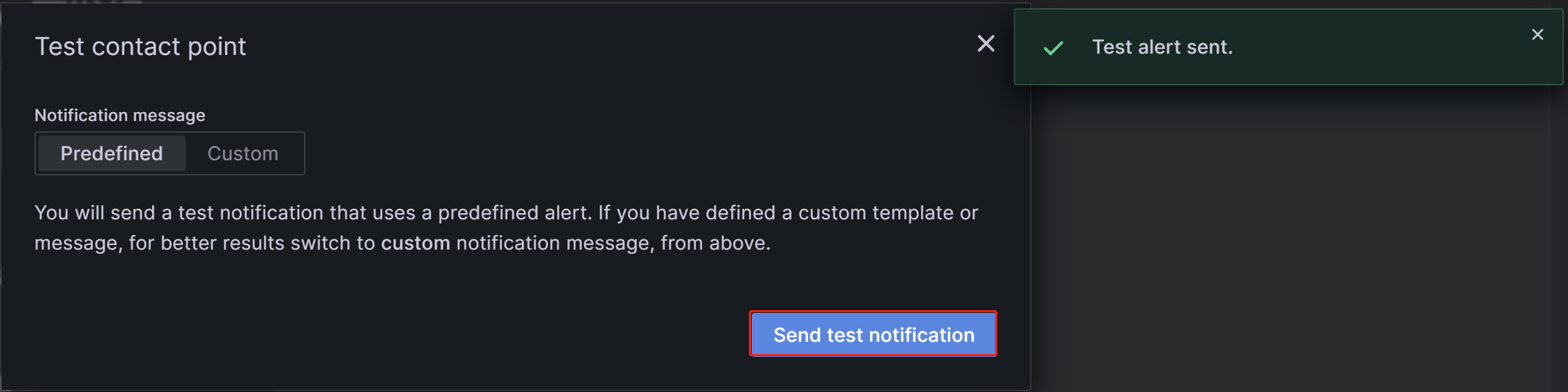Screen dimensions: 1568x392
Task: Select the Predefined notification message option
Action: [x=111, y=153]
